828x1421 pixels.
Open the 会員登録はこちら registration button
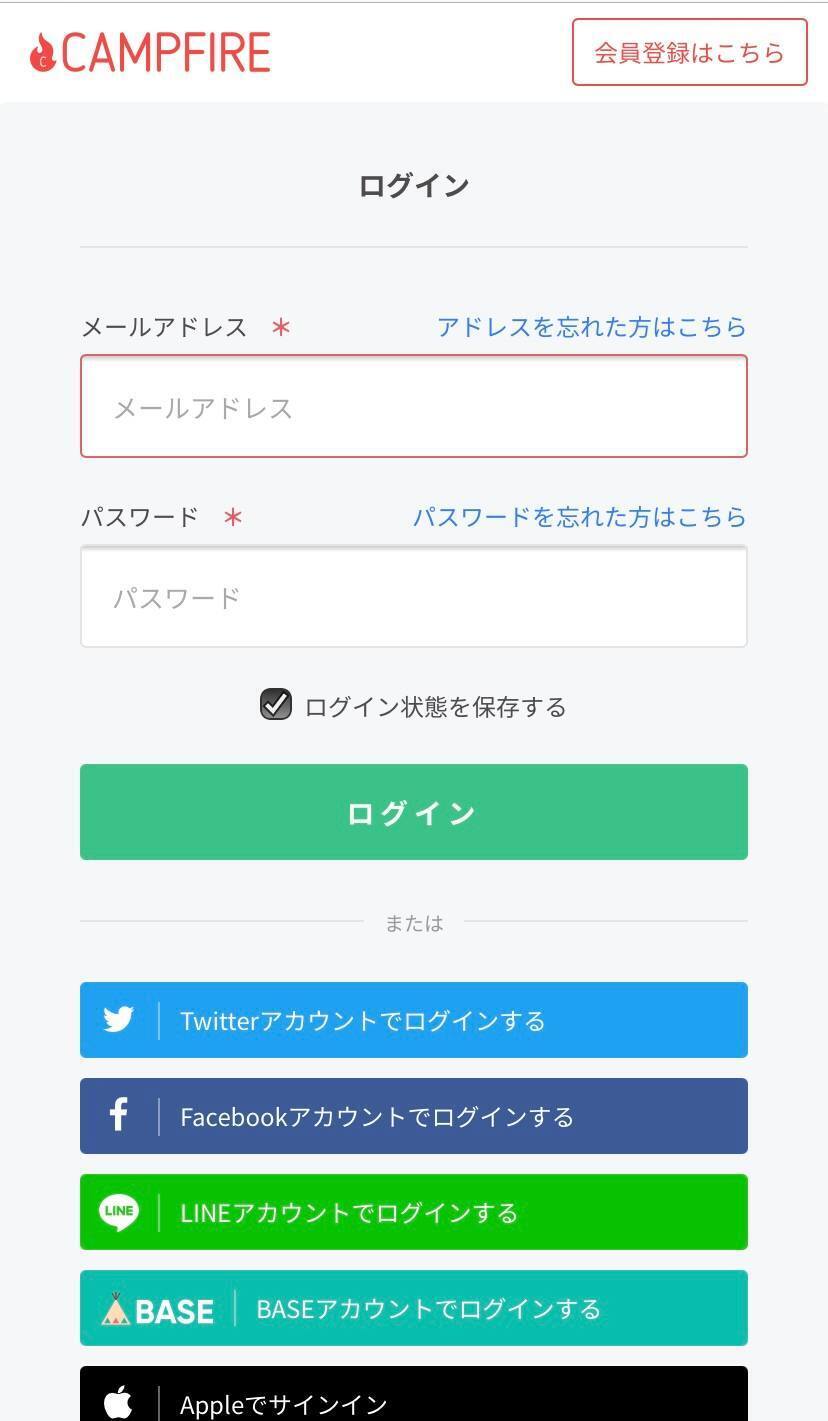click(689, 52)
